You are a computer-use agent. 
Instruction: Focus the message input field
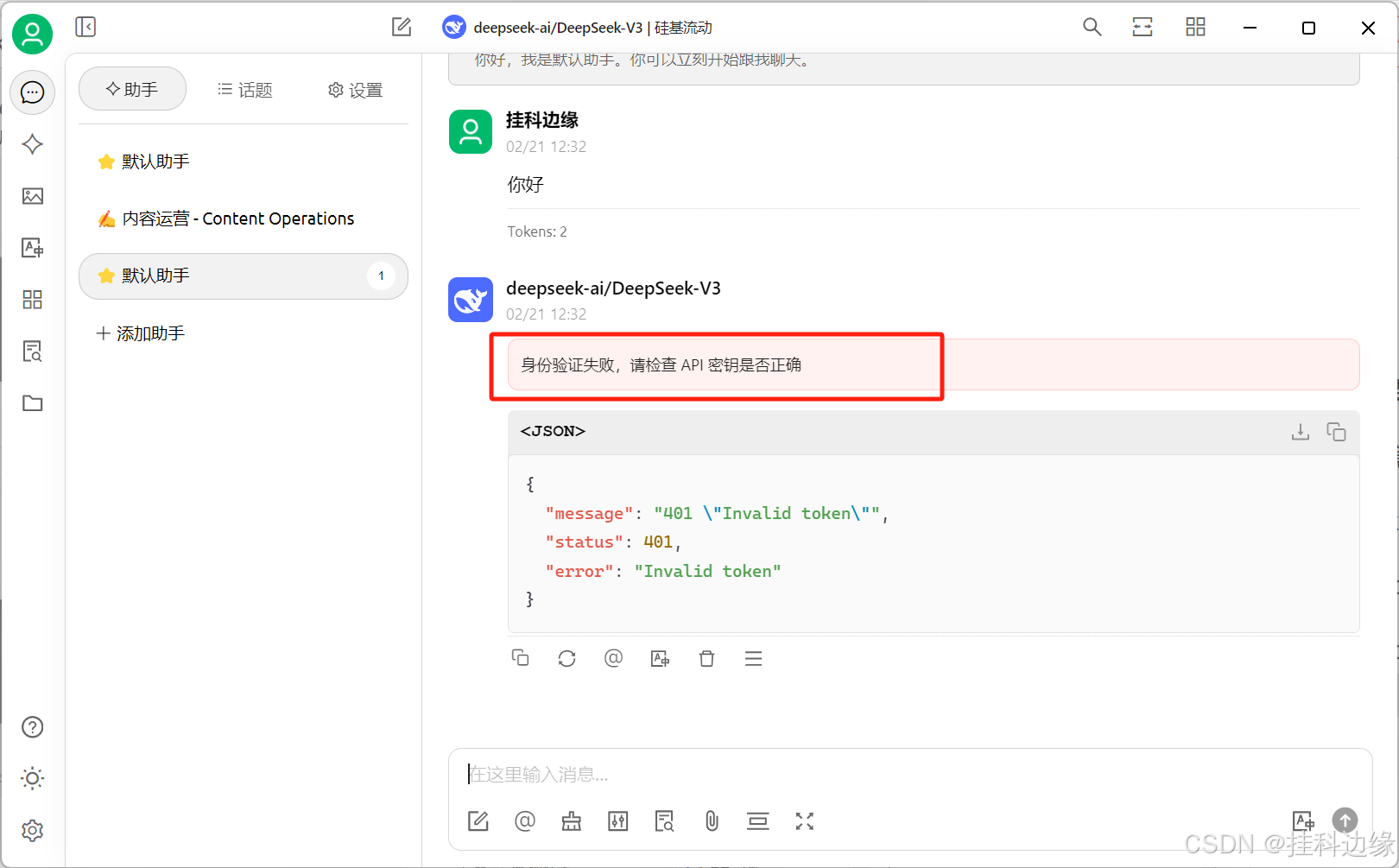click(x=910, y=774)
